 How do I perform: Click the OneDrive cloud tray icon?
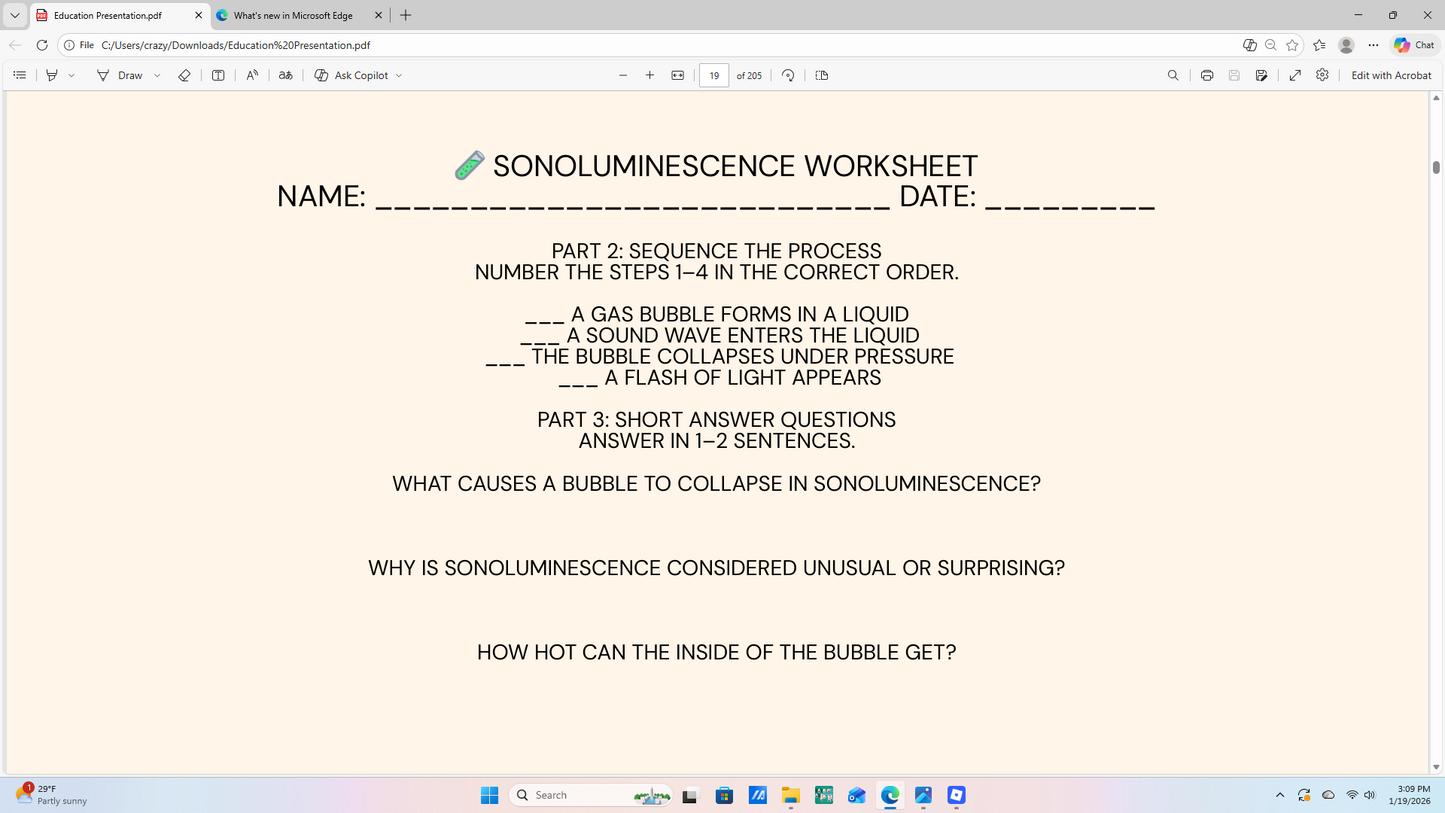pos(1328,795)
